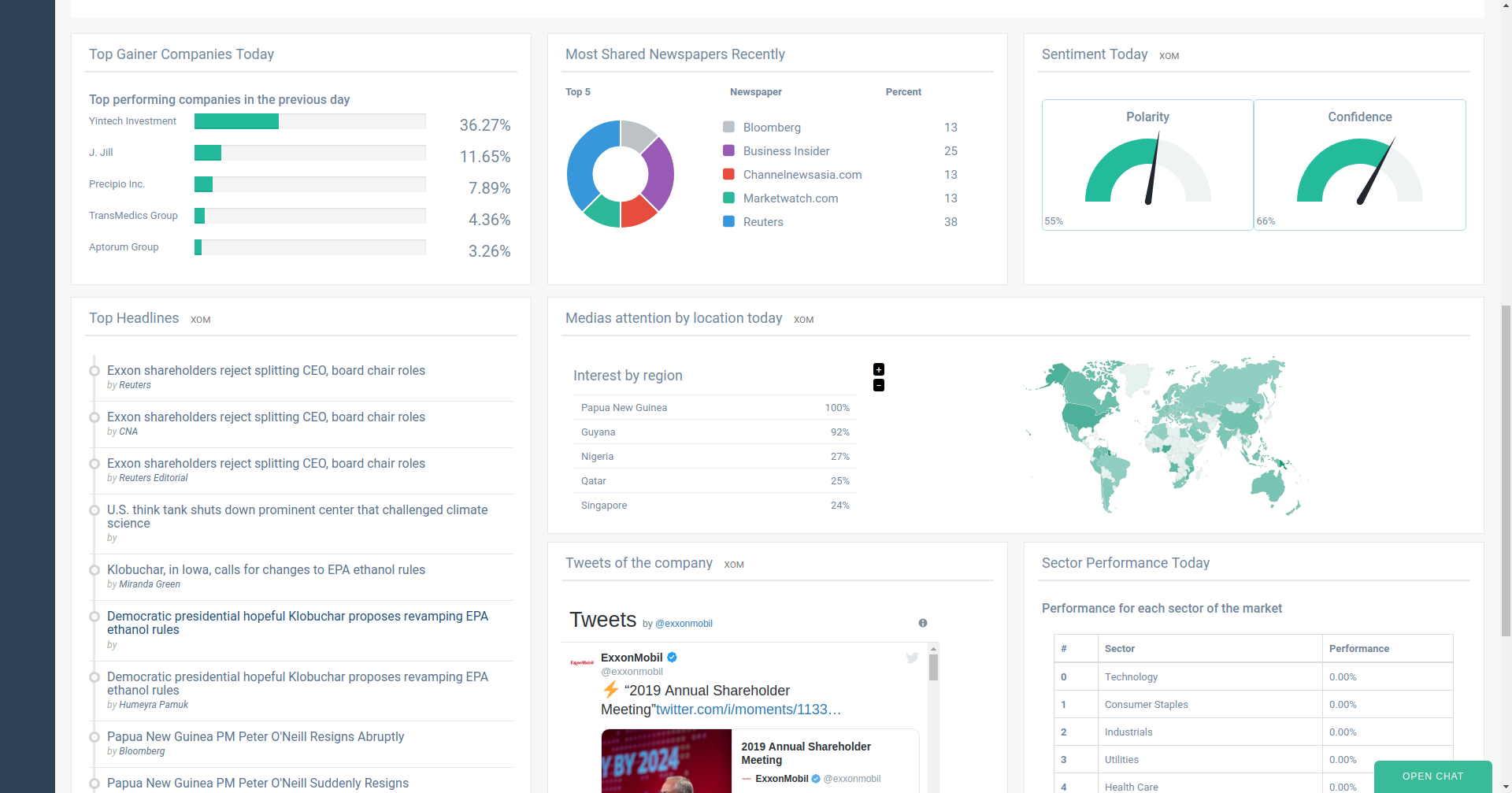Click the XOM tag beside Sentiment Today

1169,56
